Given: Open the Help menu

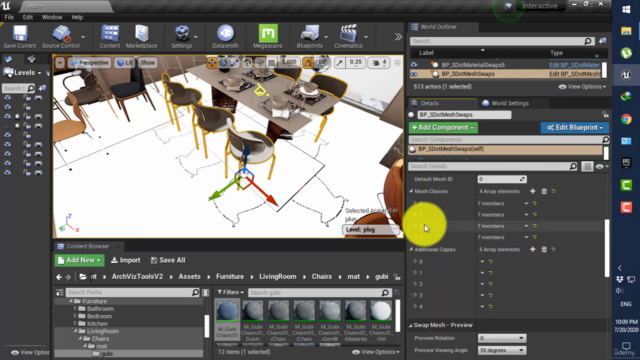Looking at the screenshot, I should pyautogui.click(x=77, y=17).
